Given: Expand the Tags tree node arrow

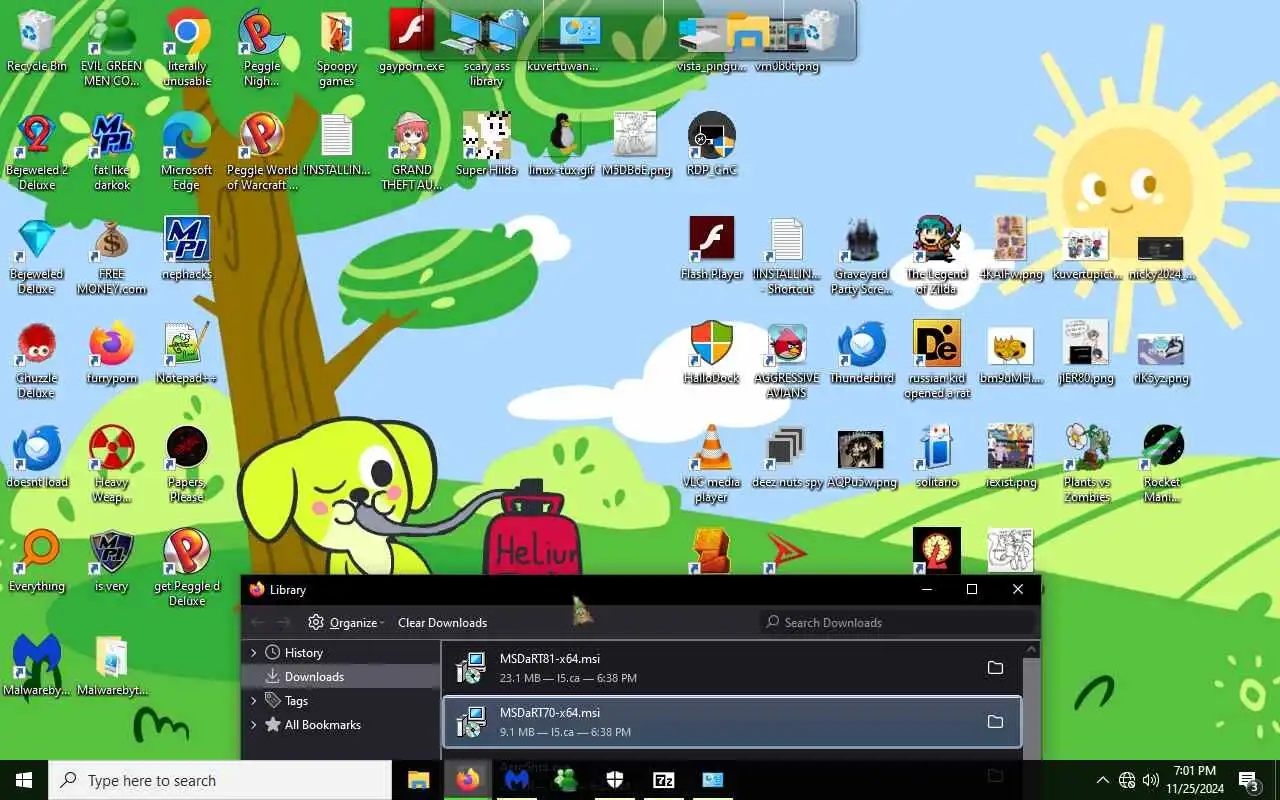Looking at the screenshot, I should [254, 700].
